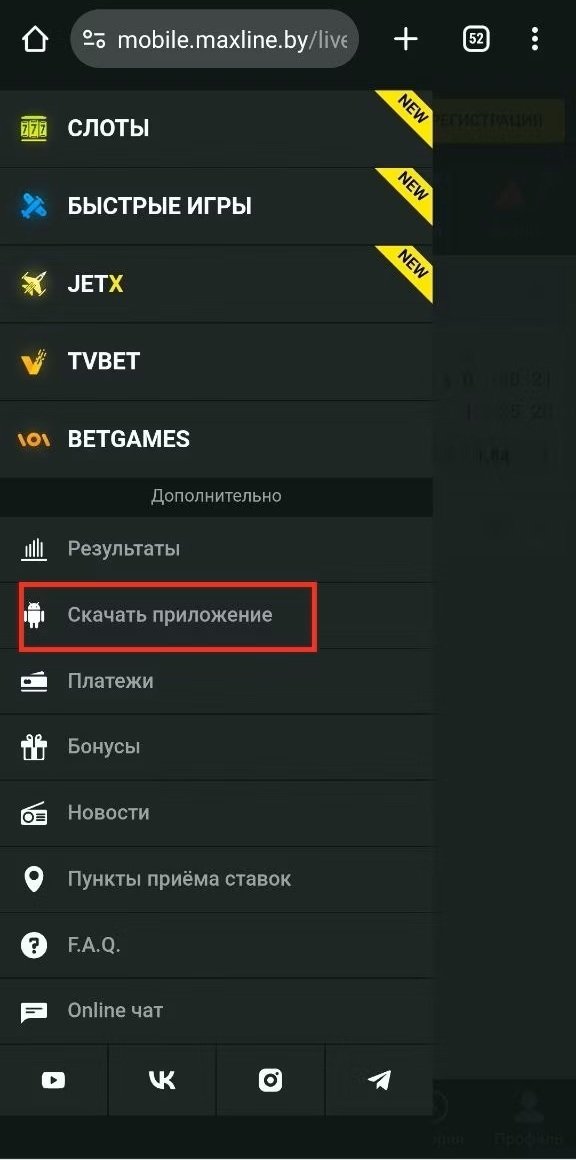Screen dimensions: 576x1160
Task: Start Online чат
Action: point(216,1011)
